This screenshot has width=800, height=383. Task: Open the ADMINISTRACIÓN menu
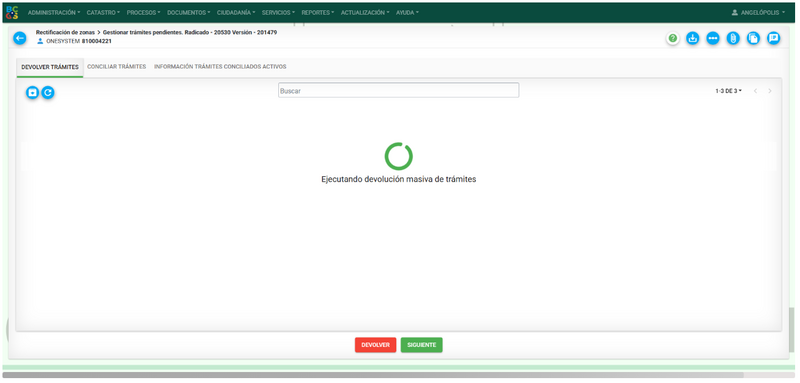pos(54,13)
